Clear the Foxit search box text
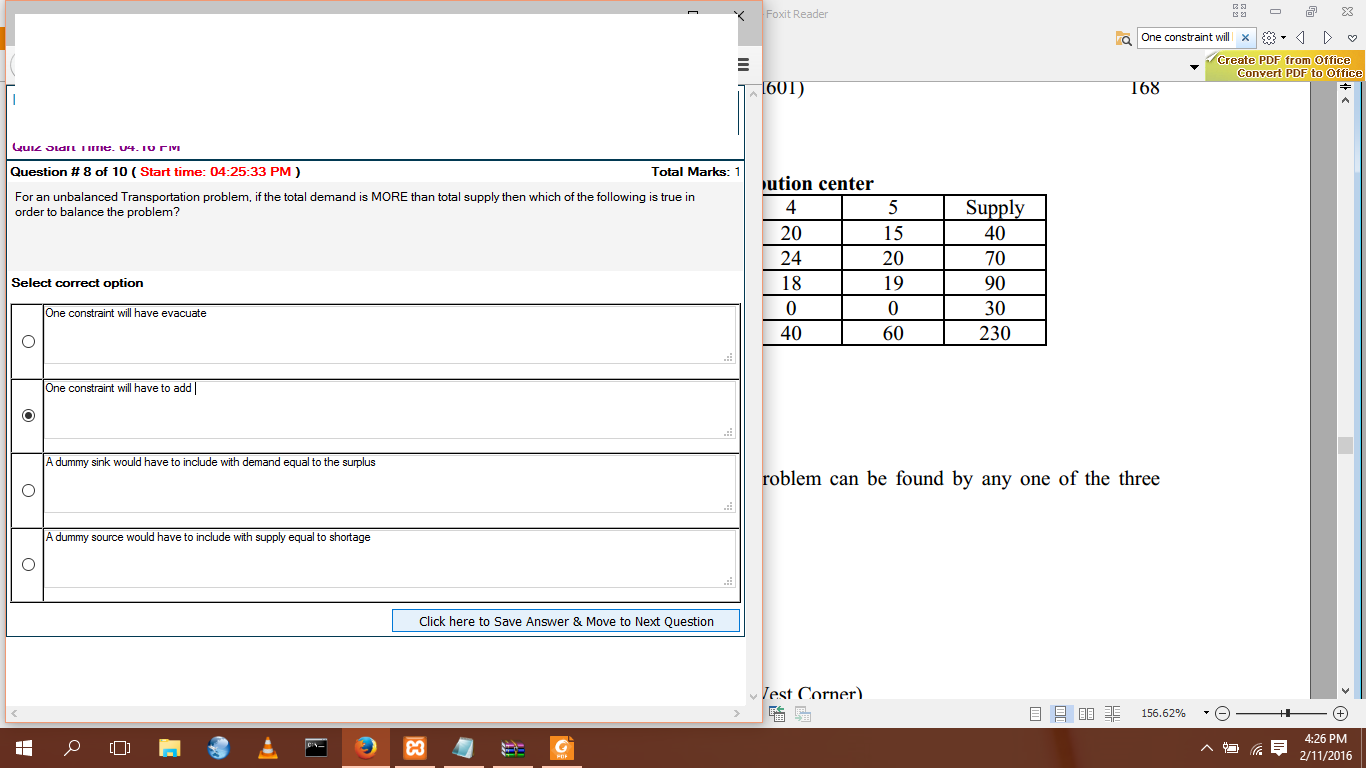The image size is (1366, 768). coord(1245,38)
